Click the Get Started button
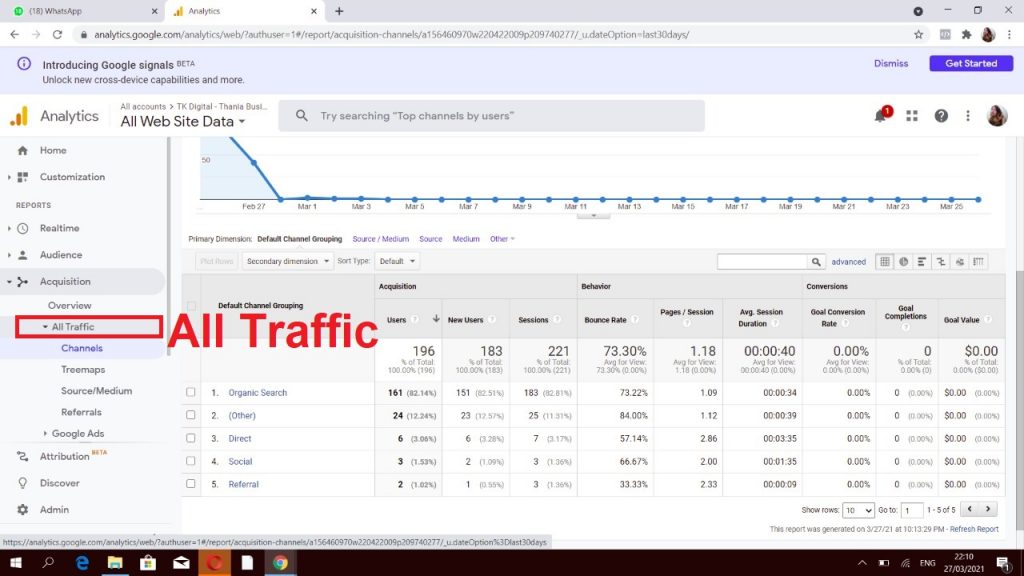This screenshot has width=1024, height=576. pyautogui.click(x=970, y=63)
